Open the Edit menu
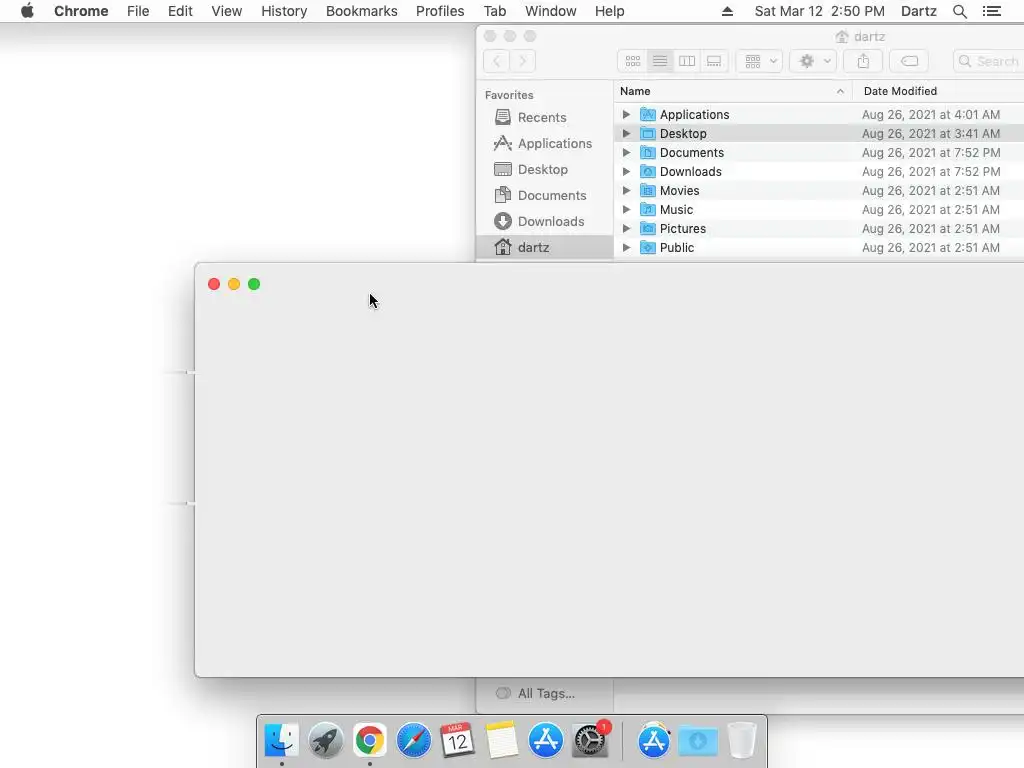 [180, 11]
